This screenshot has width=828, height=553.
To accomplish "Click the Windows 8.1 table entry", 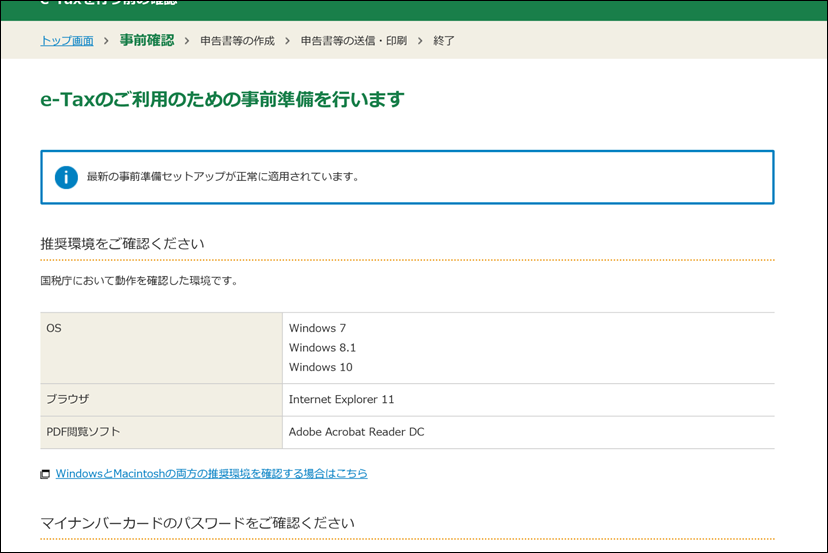I will click(322, 348).
